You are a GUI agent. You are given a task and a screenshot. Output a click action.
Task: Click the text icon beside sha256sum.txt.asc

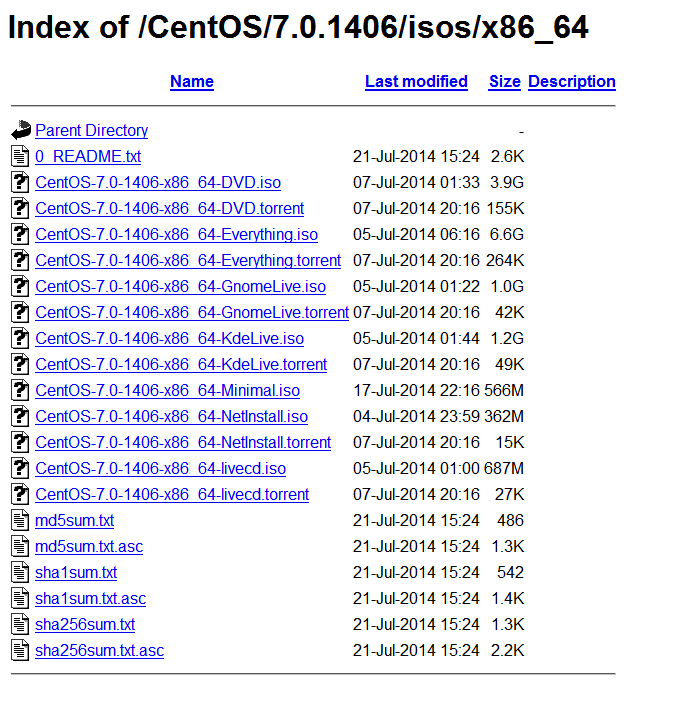pyautogui.click(x=20, y=650)
